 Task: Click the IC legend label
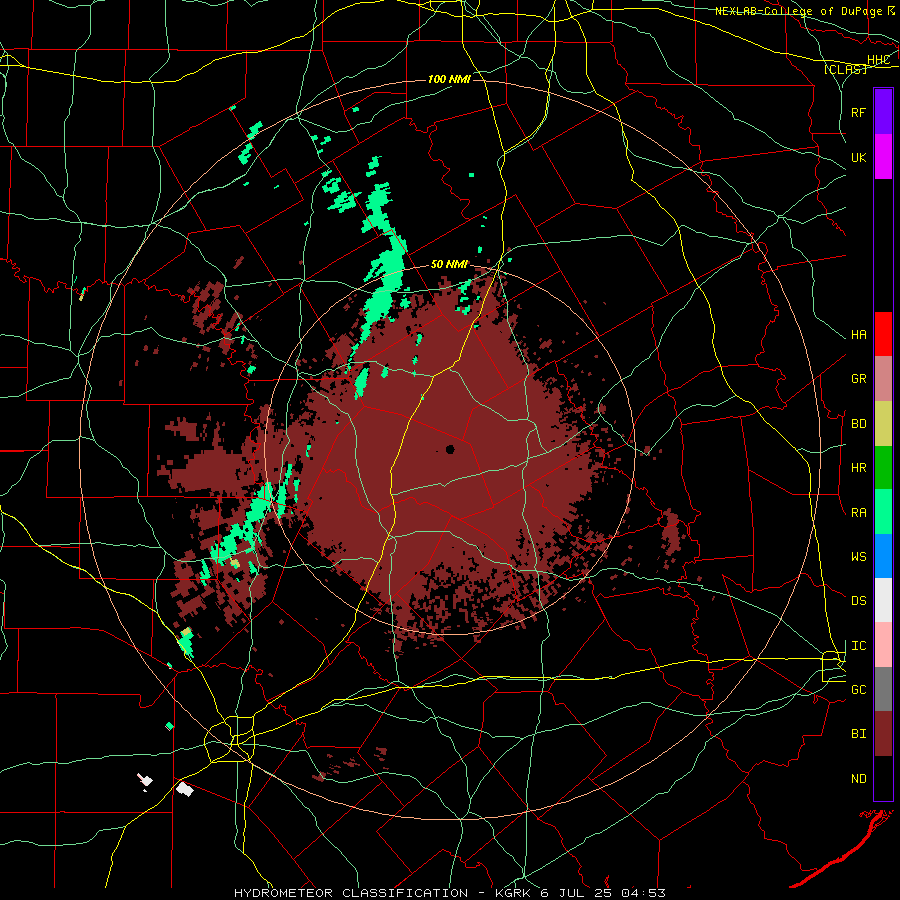click(x=859, y=646)
